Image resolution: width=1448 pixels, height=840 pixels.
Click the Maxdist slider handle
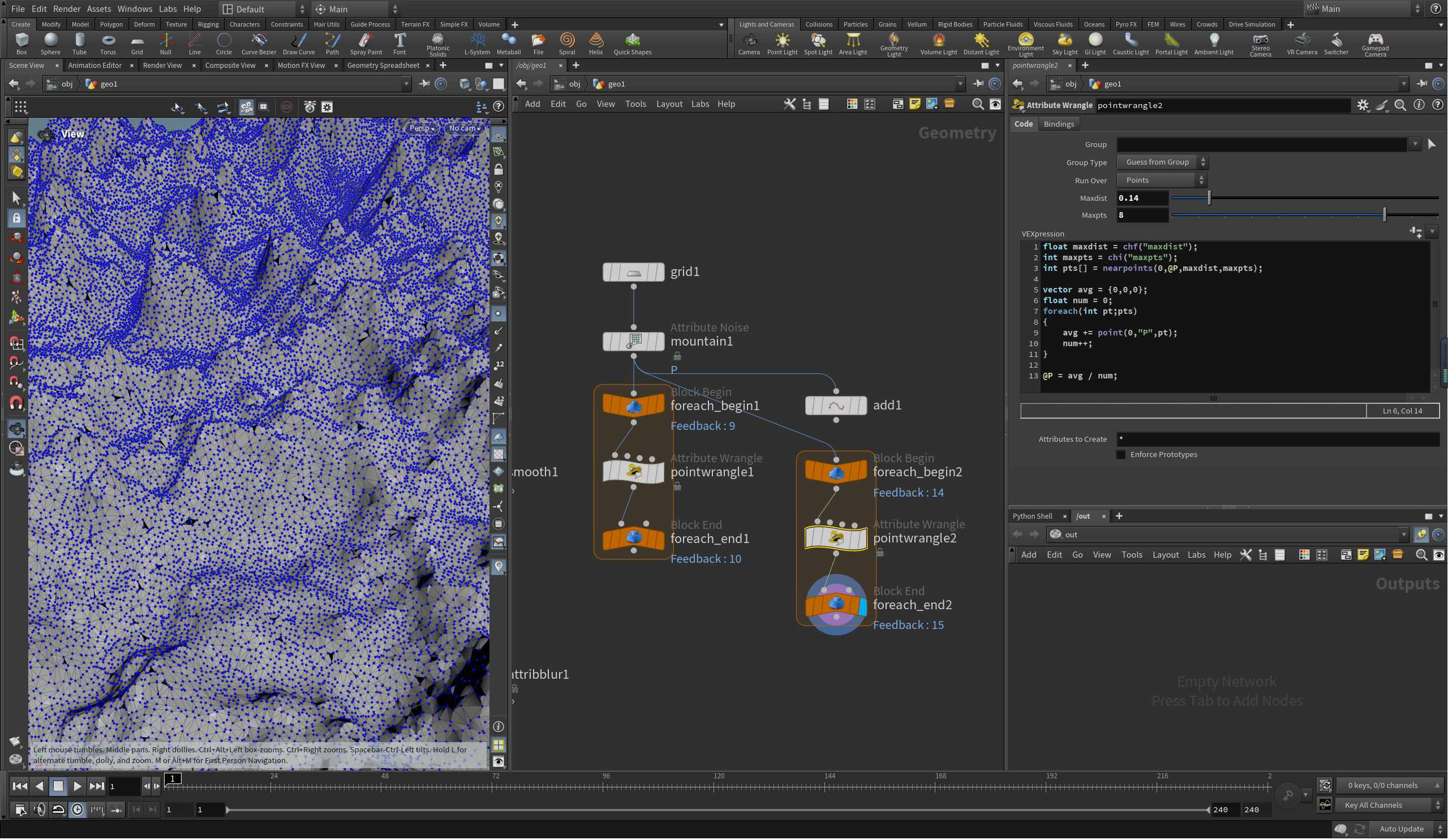1210,198
